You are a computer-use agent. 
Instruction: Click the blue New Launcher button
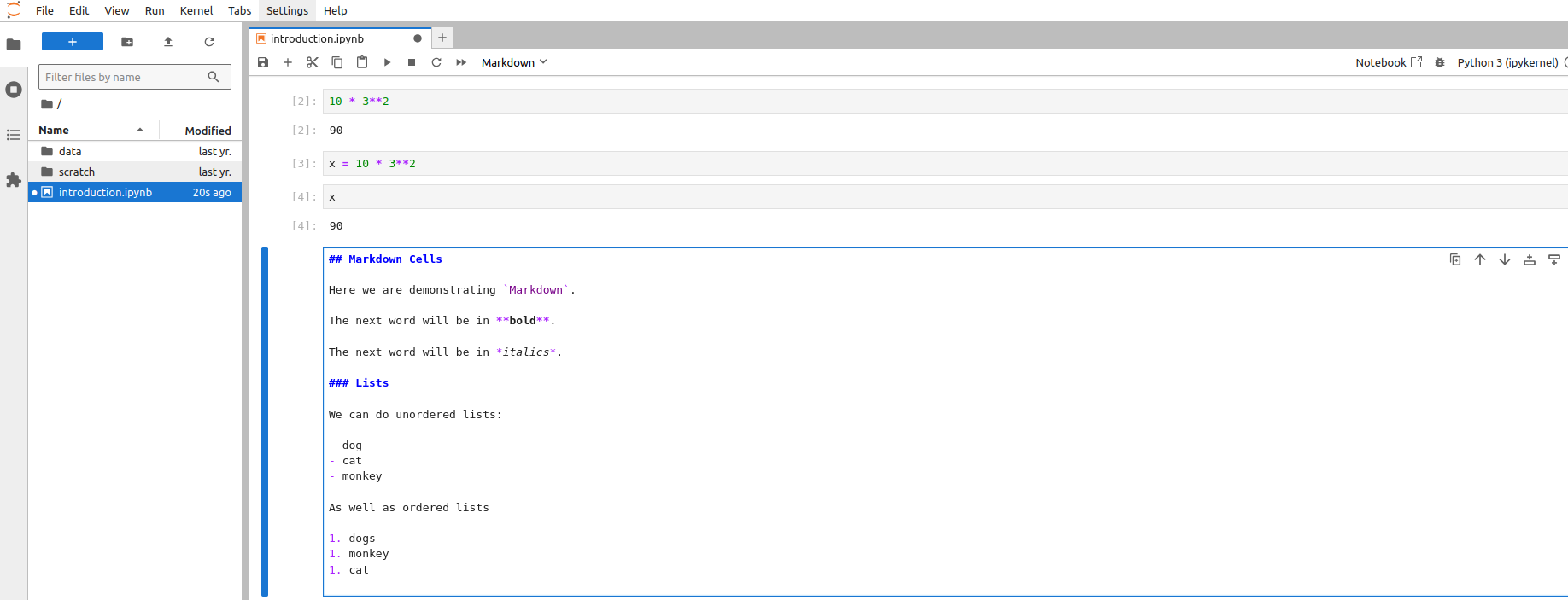point(73,42)
